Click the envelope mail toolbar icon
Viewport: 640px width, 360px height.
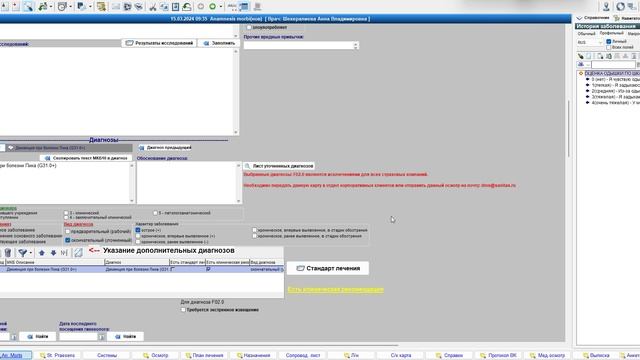coord(116,7)
